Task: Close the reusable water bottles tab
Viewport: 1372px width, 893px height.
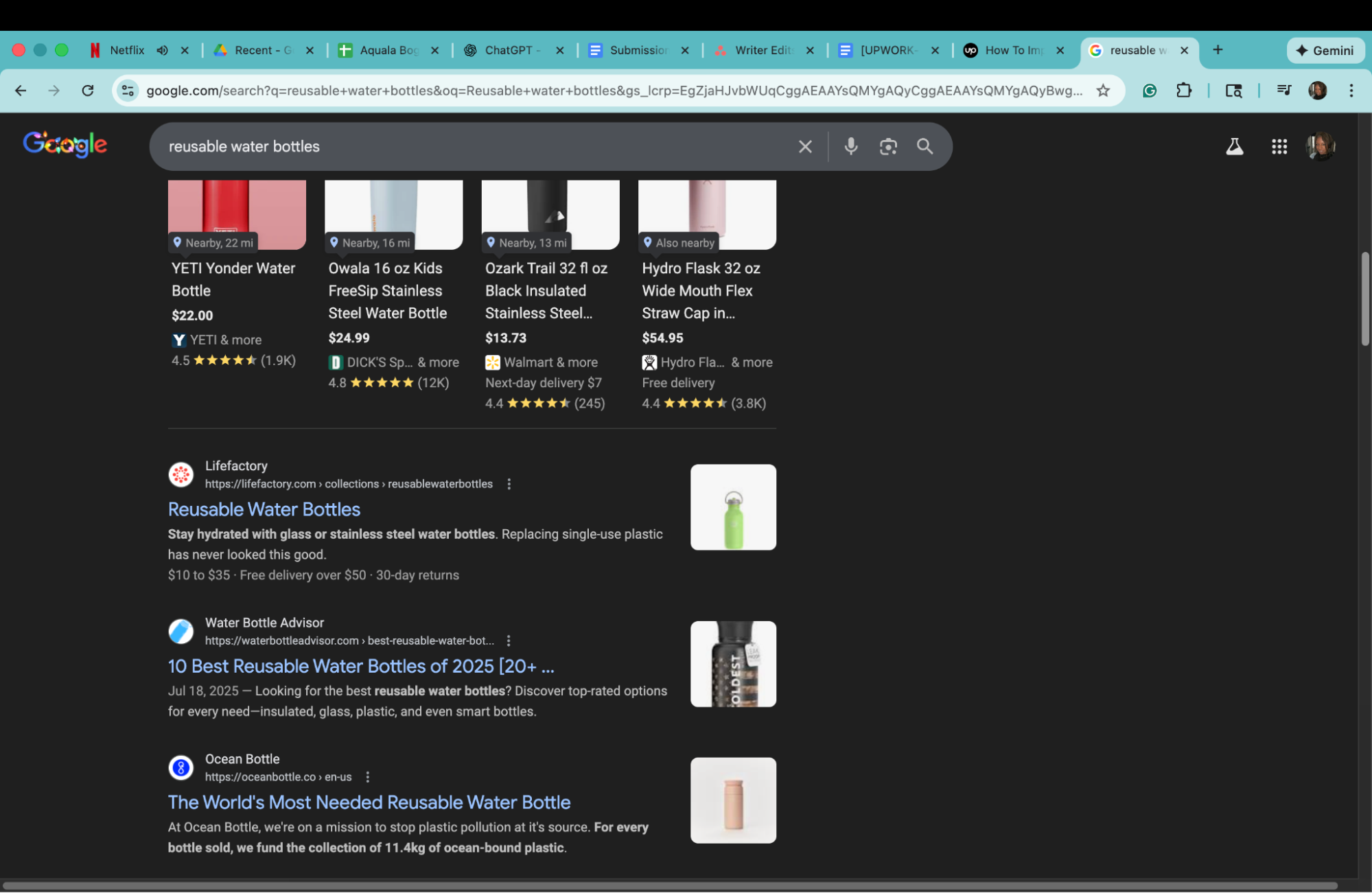Action: click(x=1184, y=50)
